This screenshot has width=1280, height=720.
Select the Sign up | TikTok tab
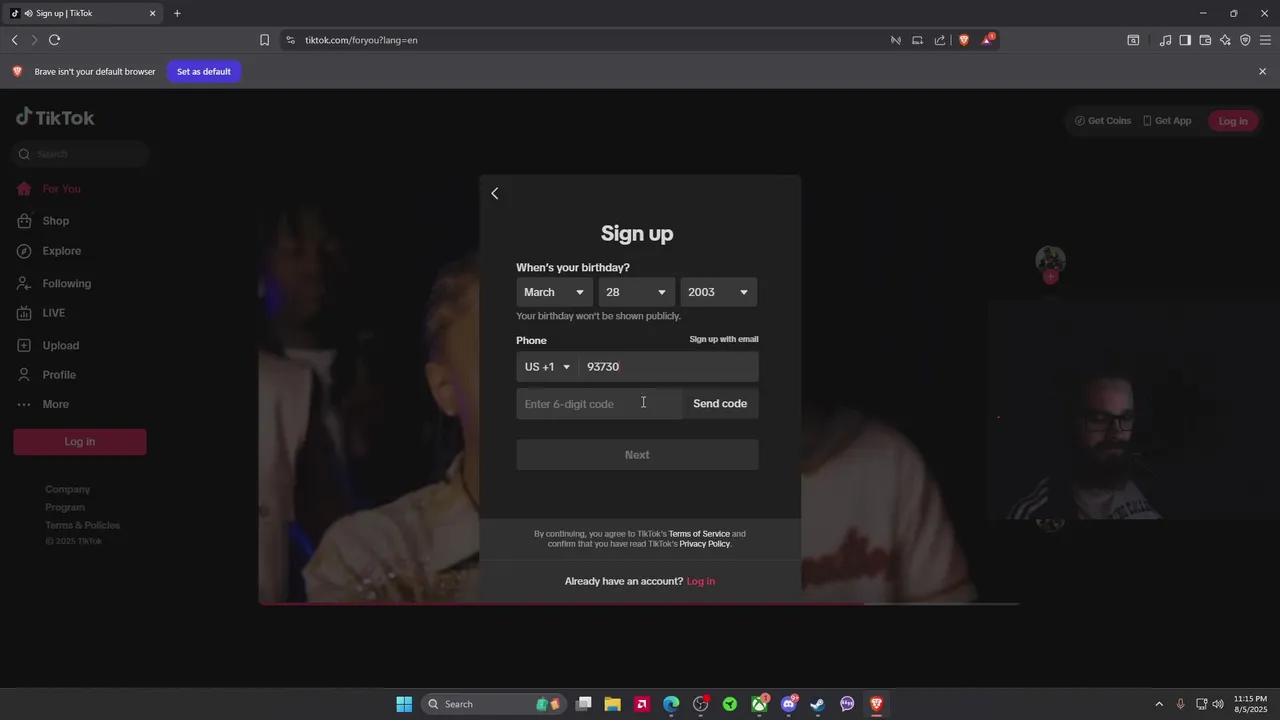(x=83, y=13)
